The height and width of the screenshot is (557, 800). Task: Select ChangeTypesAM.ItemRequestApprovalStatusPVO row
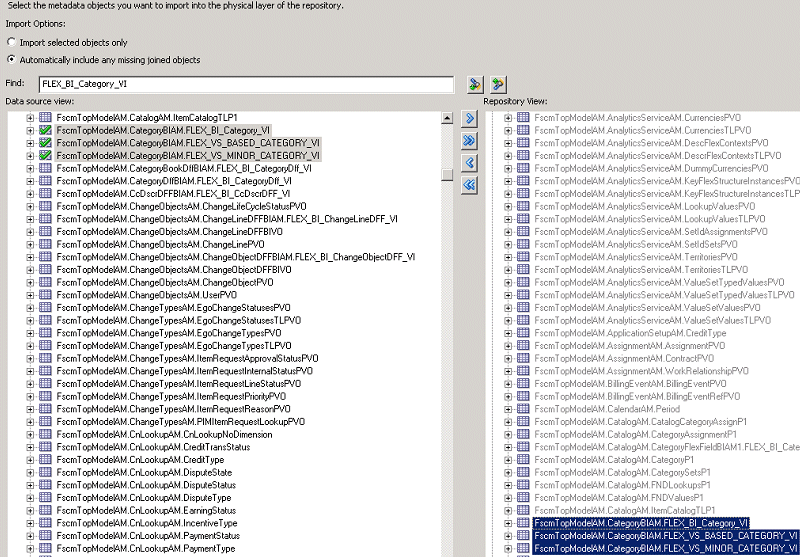(x=187, y=358)
